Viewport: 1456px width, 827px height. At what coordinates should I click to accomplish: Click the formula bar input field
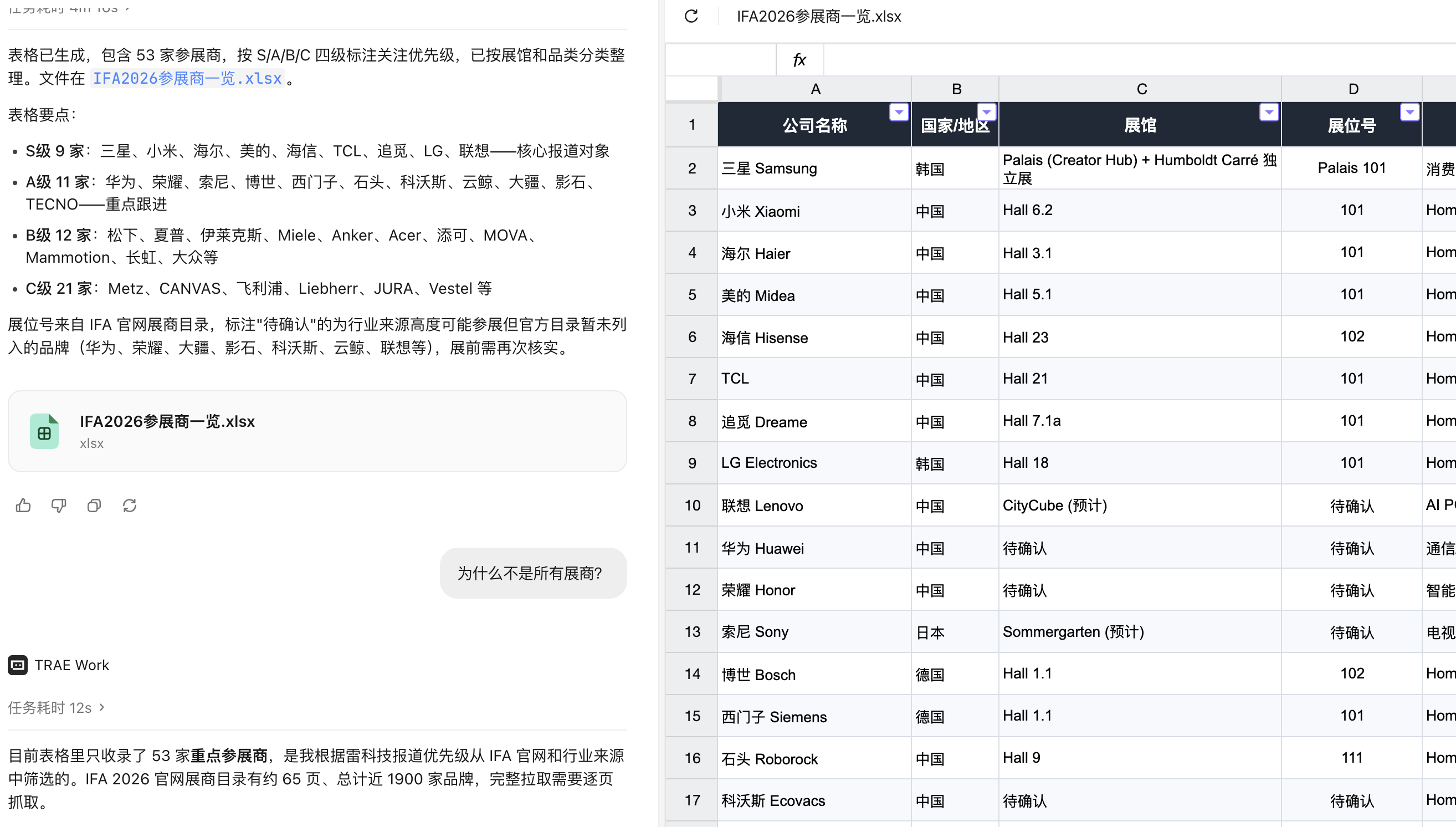point(1140,60)
